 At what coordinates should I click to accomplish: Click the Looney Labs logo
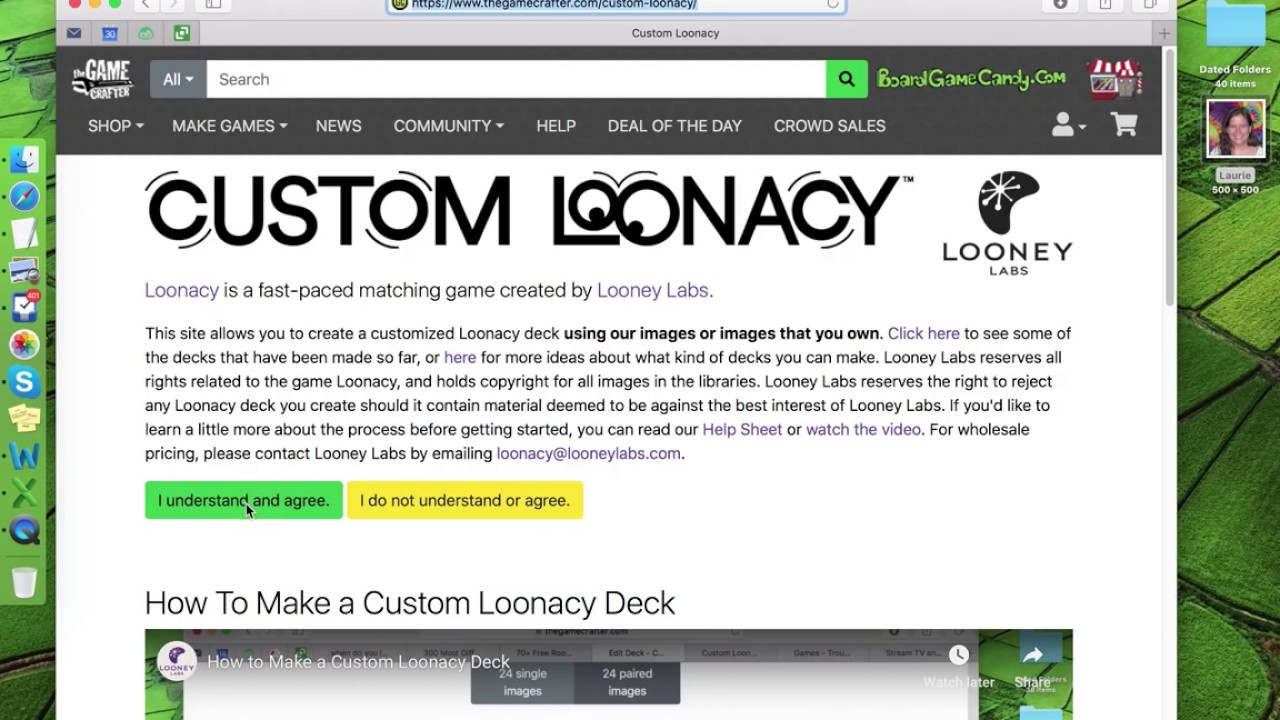point(1007,223)
